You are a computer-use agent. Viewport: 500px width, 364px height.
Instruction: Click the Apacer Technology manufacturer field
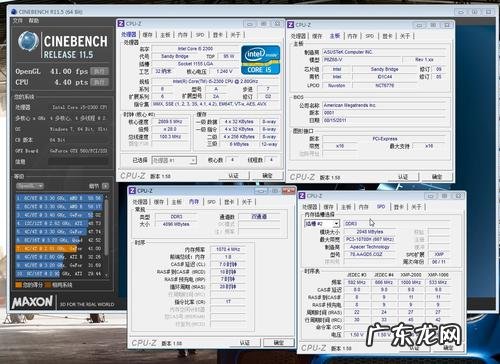pos(370,247)
